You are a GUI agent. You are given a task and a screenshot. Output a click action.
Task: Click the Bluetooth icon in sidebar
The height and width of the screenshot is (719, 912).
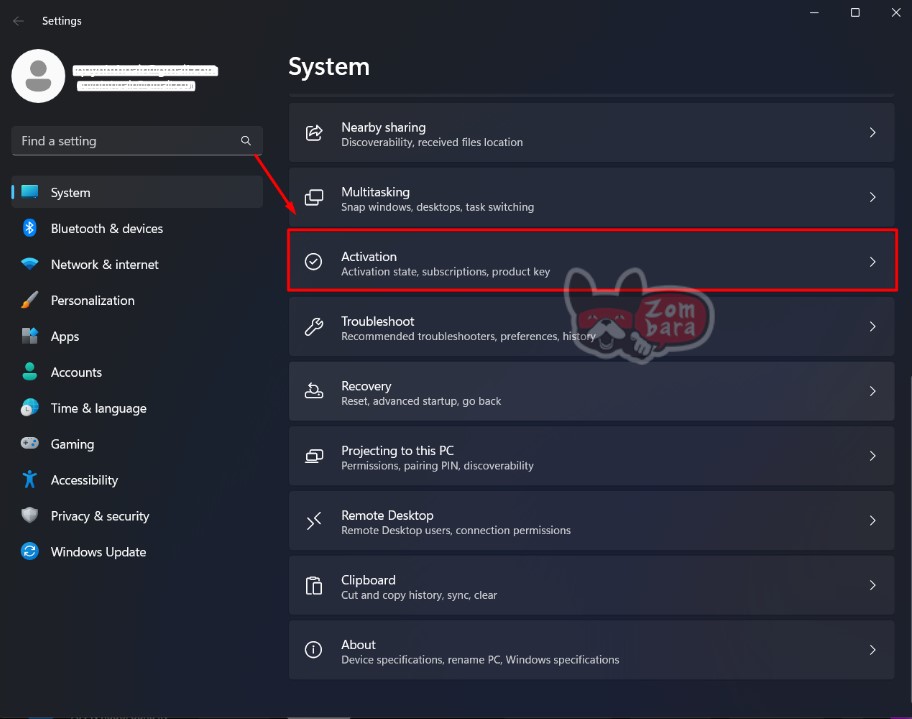coord(30,228)
